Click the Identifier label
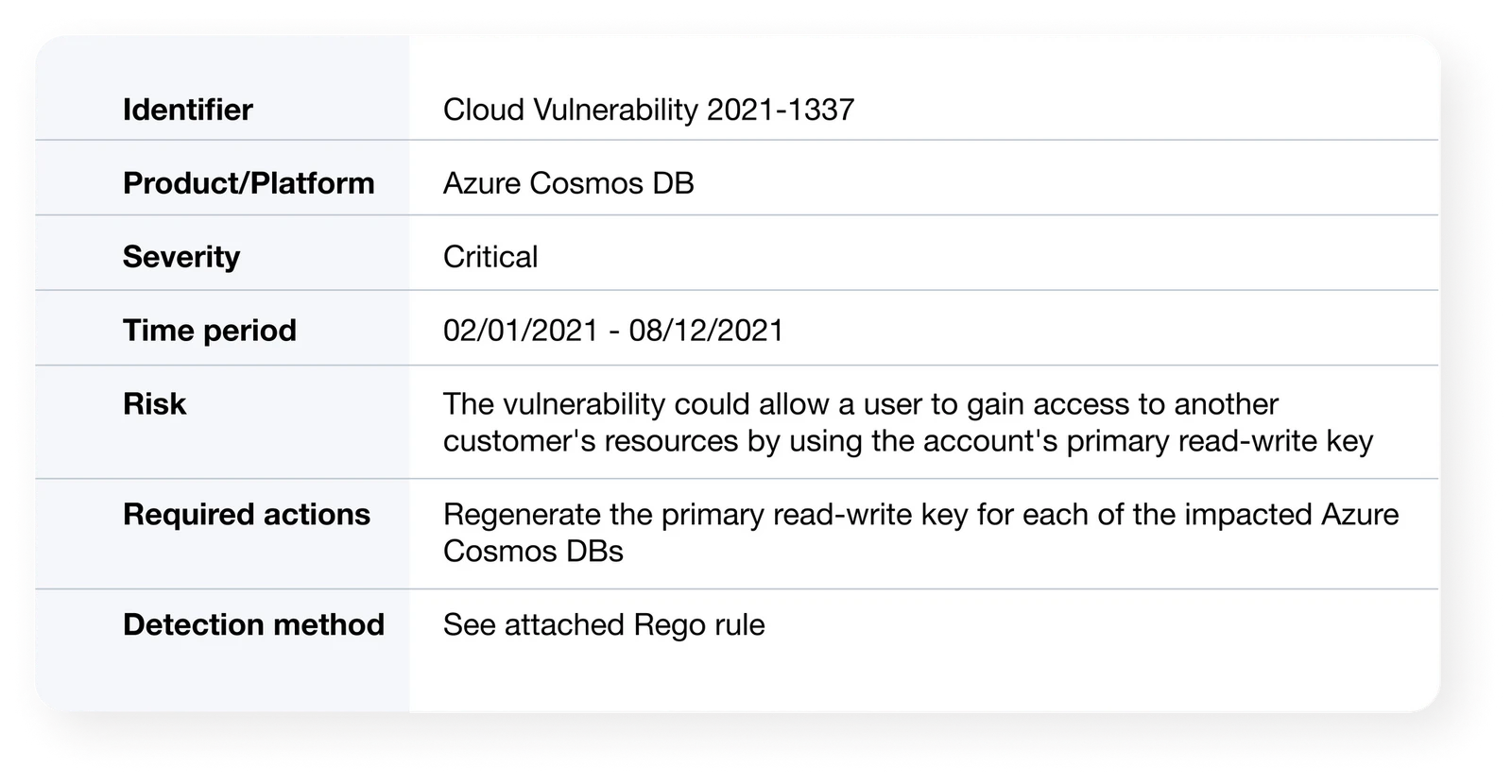 (187, 110)
